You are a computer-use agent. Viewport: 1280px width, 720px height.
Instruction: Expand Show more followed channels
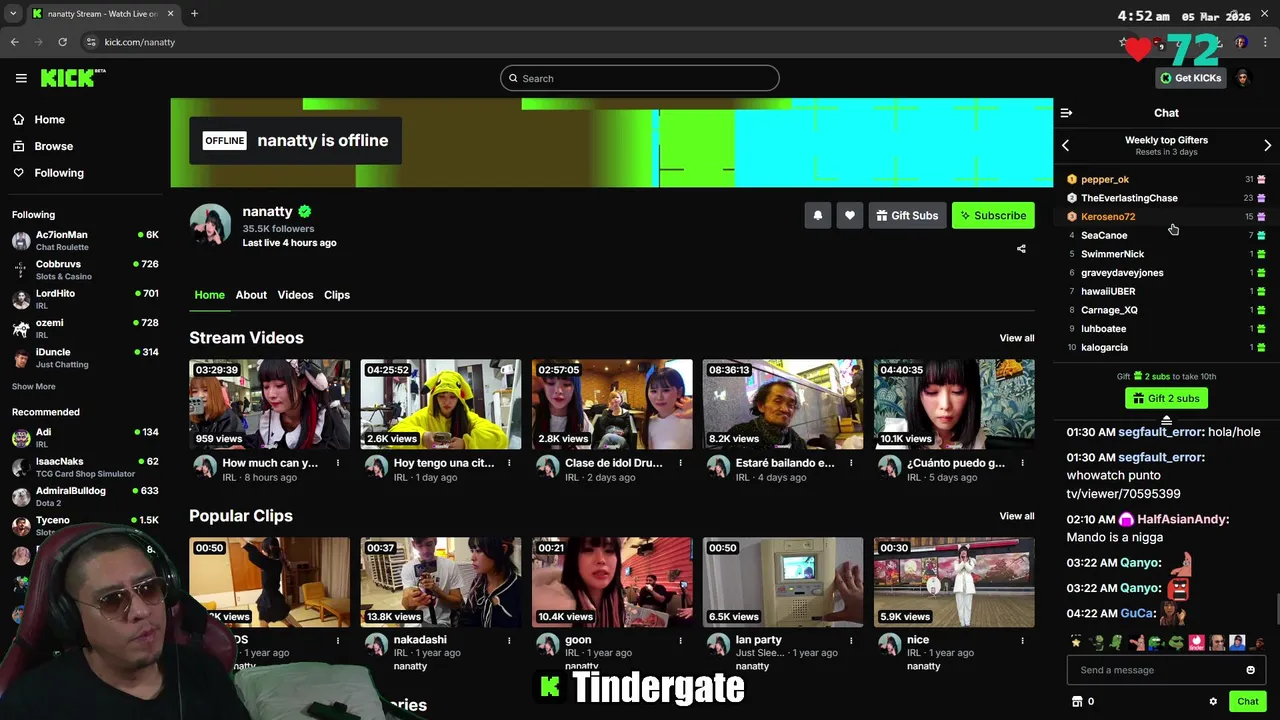(x=34, y=386)
